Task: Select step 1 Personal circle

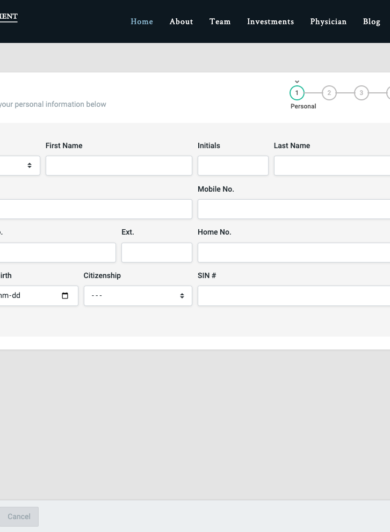Action: [x=297, y=93]
